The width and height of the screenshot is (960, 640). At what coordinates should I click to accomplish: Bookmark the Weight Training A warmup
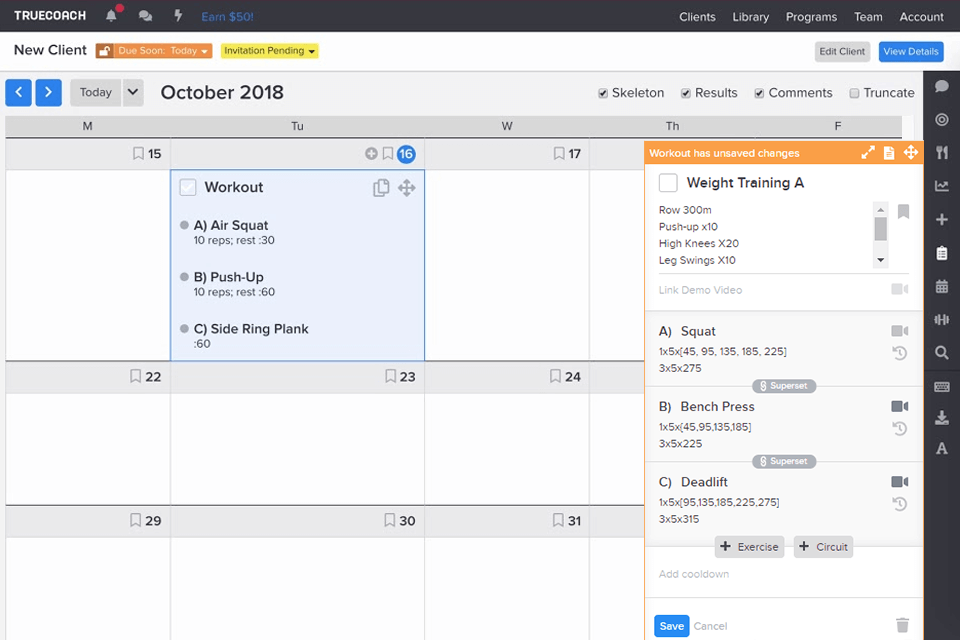[903, 212]
